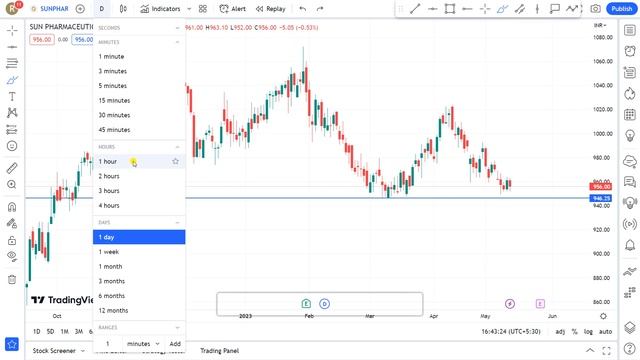
Task: Choose 5 minutes interval
Action: [139, 86]
